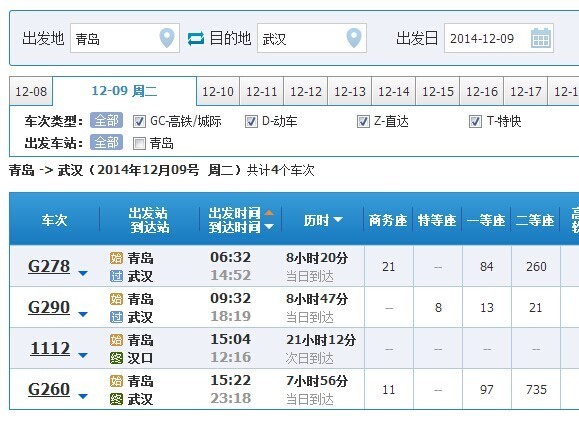The width and height of the screenshot is (579, 439).
Task: Click the destination location pin icon
Action: pyautogui.click(x=354, y=38)
